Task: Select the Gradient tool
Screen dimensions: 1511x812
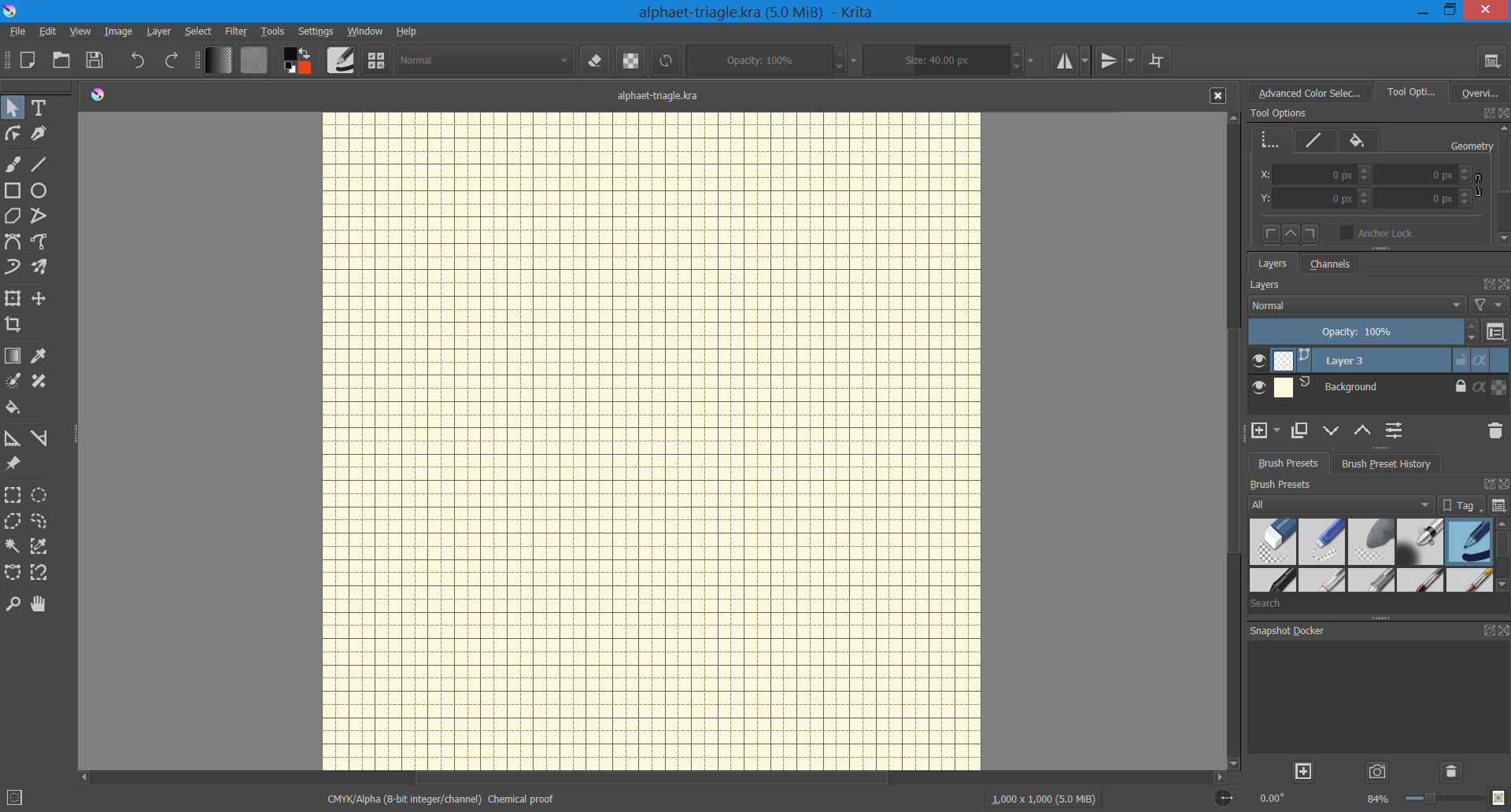Action: pos(13,356)
